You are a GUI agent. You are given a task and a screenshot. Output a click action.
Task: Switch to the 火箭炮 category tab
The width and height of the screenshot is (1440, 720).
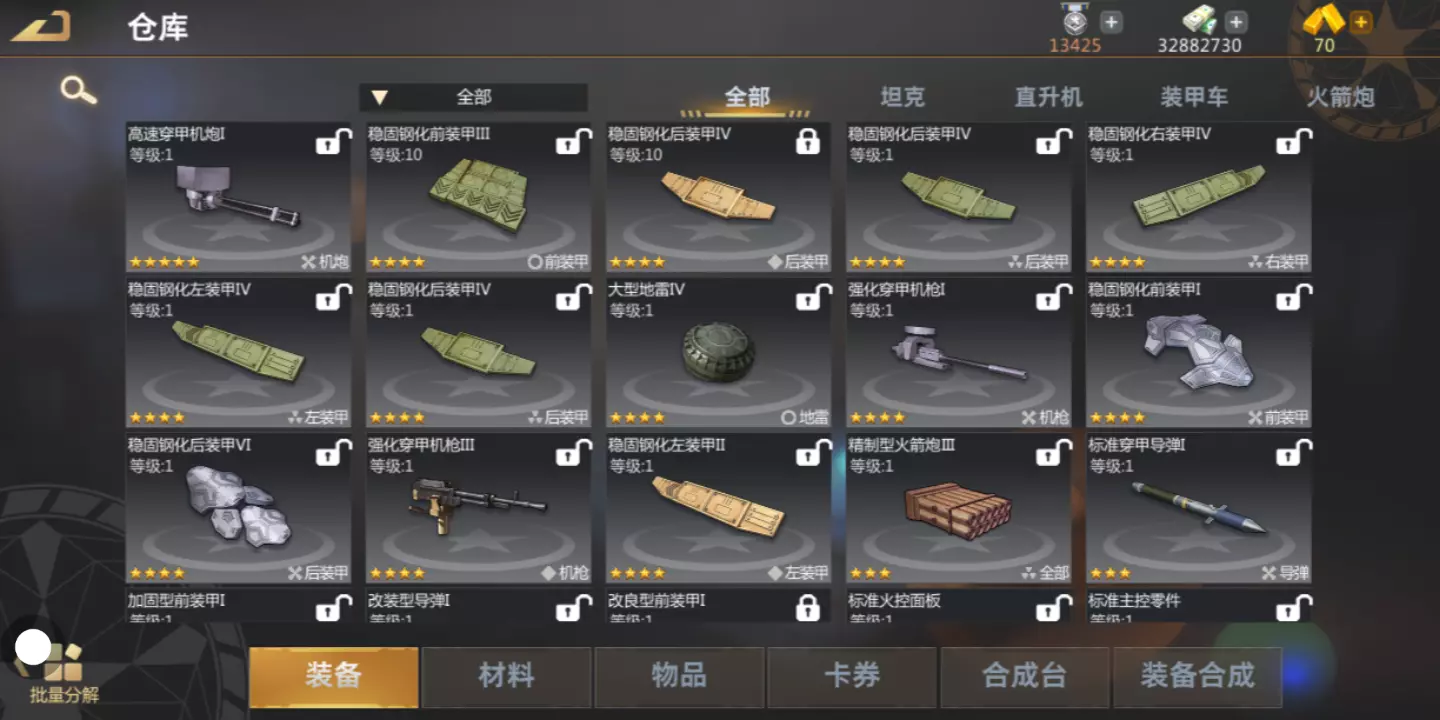click(x=1340, y=97)
